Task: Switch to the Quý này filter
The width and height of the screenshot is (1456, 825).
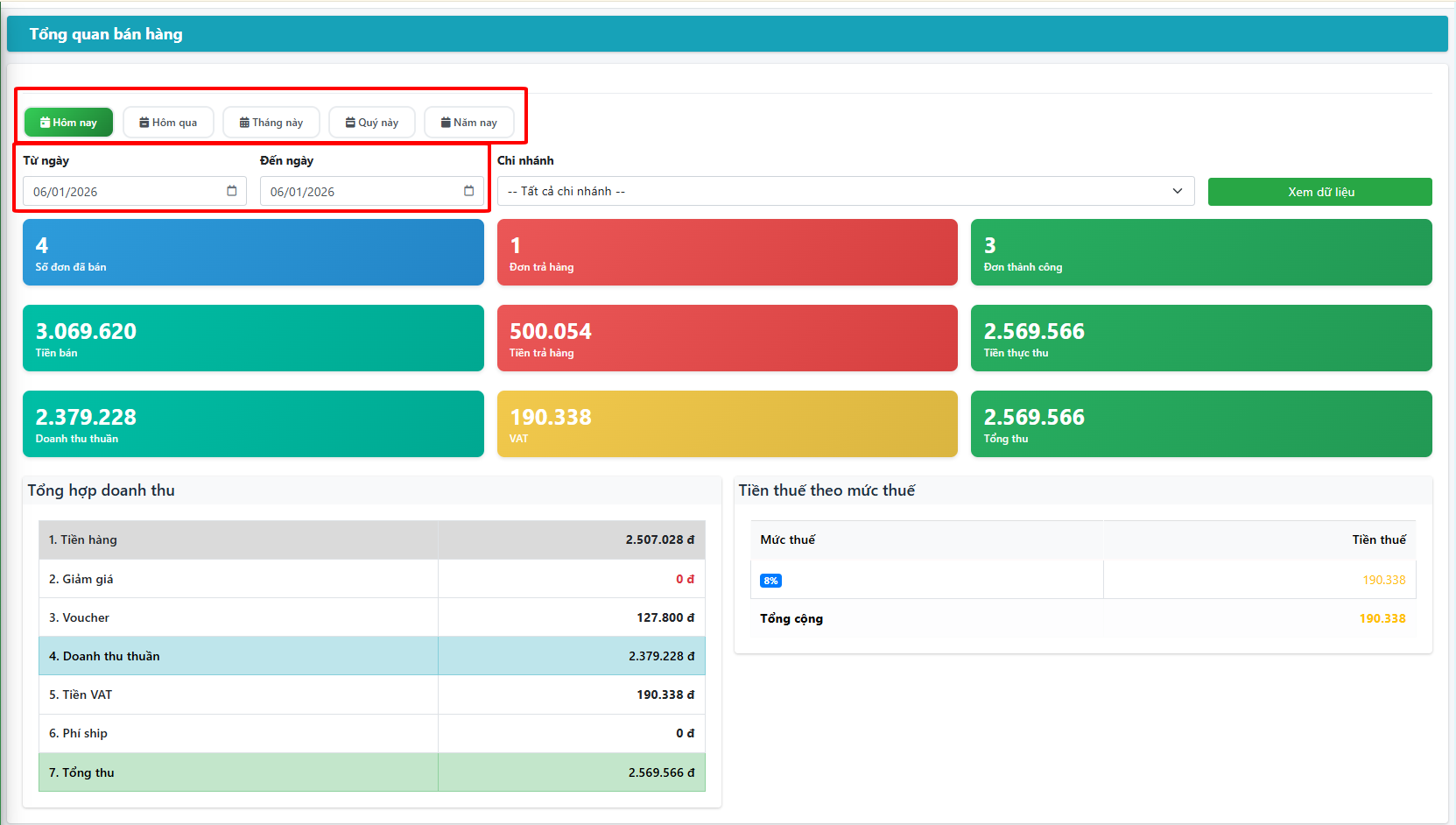Action: [372, 123]
